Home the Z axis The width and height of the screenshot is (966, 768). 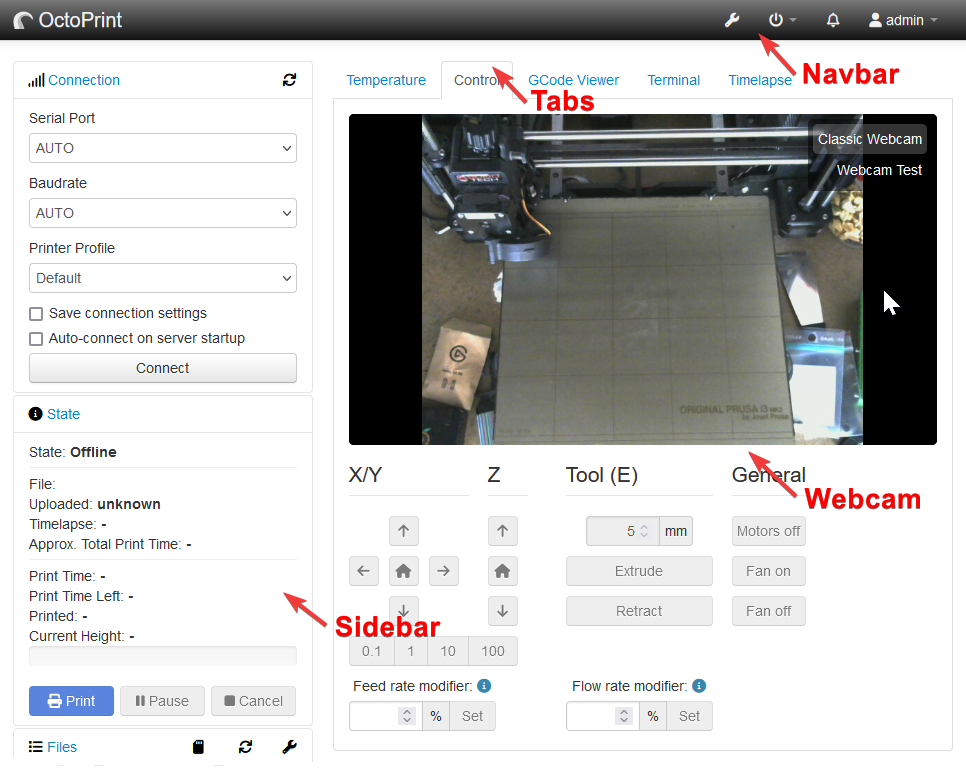(x=502, y=571)
